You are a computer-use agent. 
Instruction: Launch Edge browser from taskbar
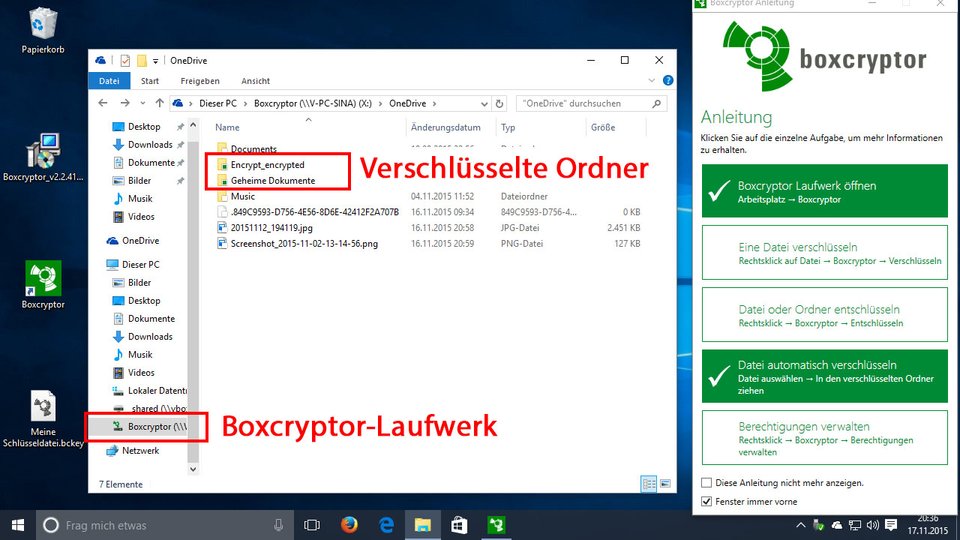pos(386,525)
